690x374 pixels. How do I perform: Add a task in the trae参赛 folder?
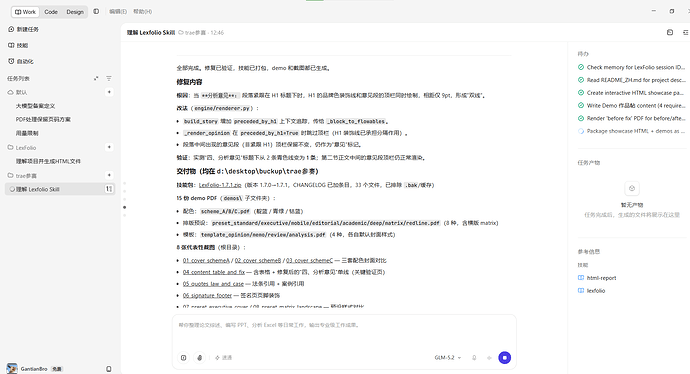109,175
